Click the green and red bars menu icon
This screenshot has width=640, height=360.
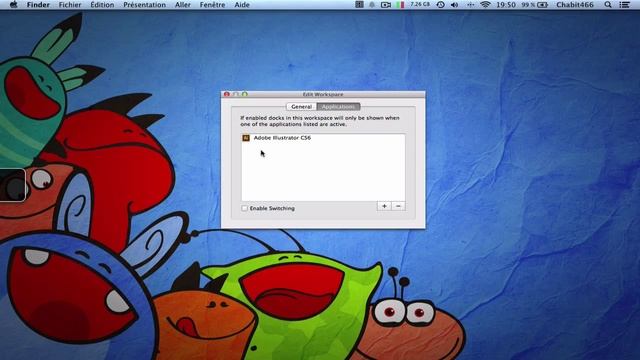400,5
